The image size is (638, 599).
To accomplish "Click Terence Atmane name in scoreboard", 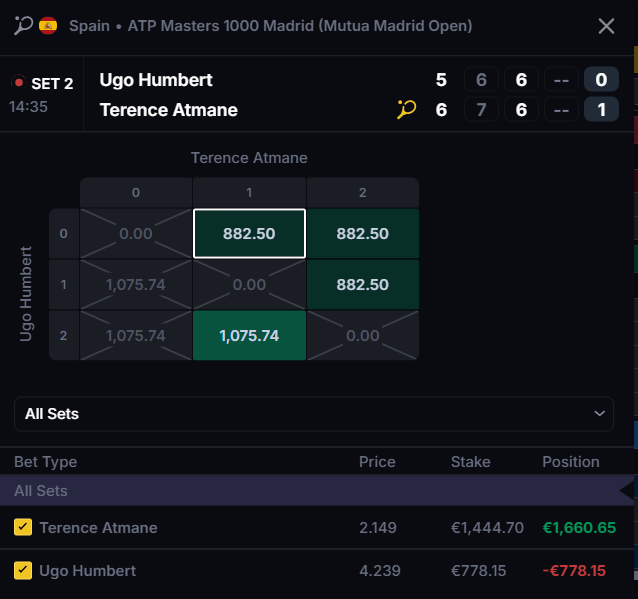I will click(168, 110).
